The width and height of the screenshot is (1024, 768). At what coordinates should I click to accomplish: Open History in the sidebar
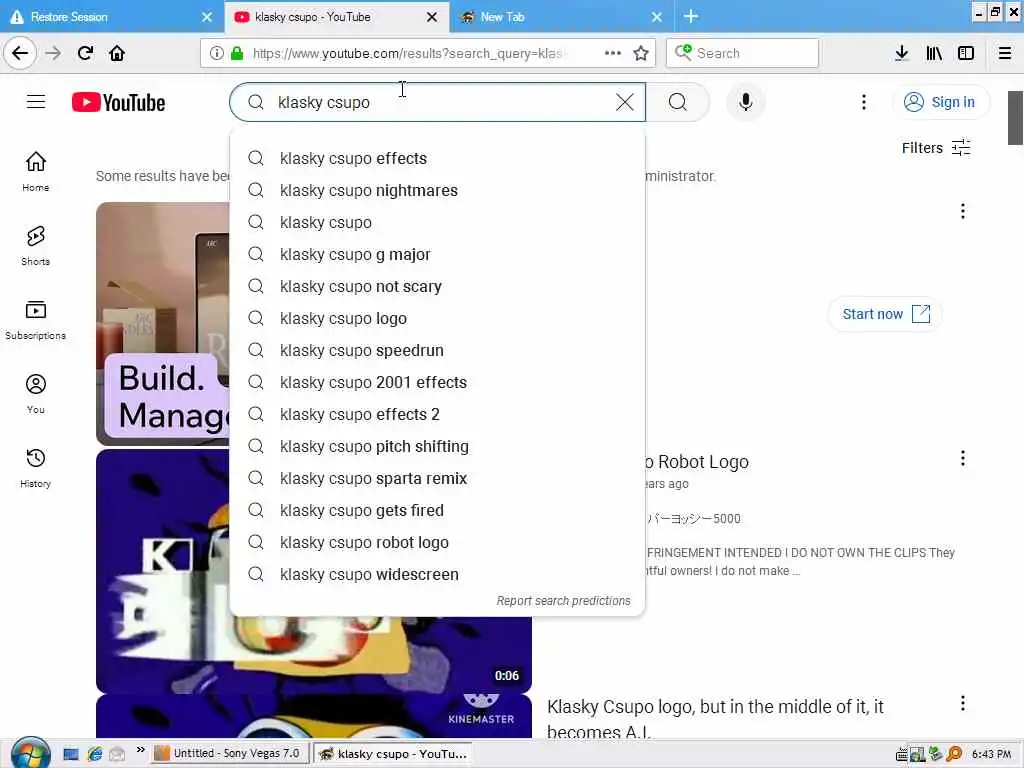(36, 468)
